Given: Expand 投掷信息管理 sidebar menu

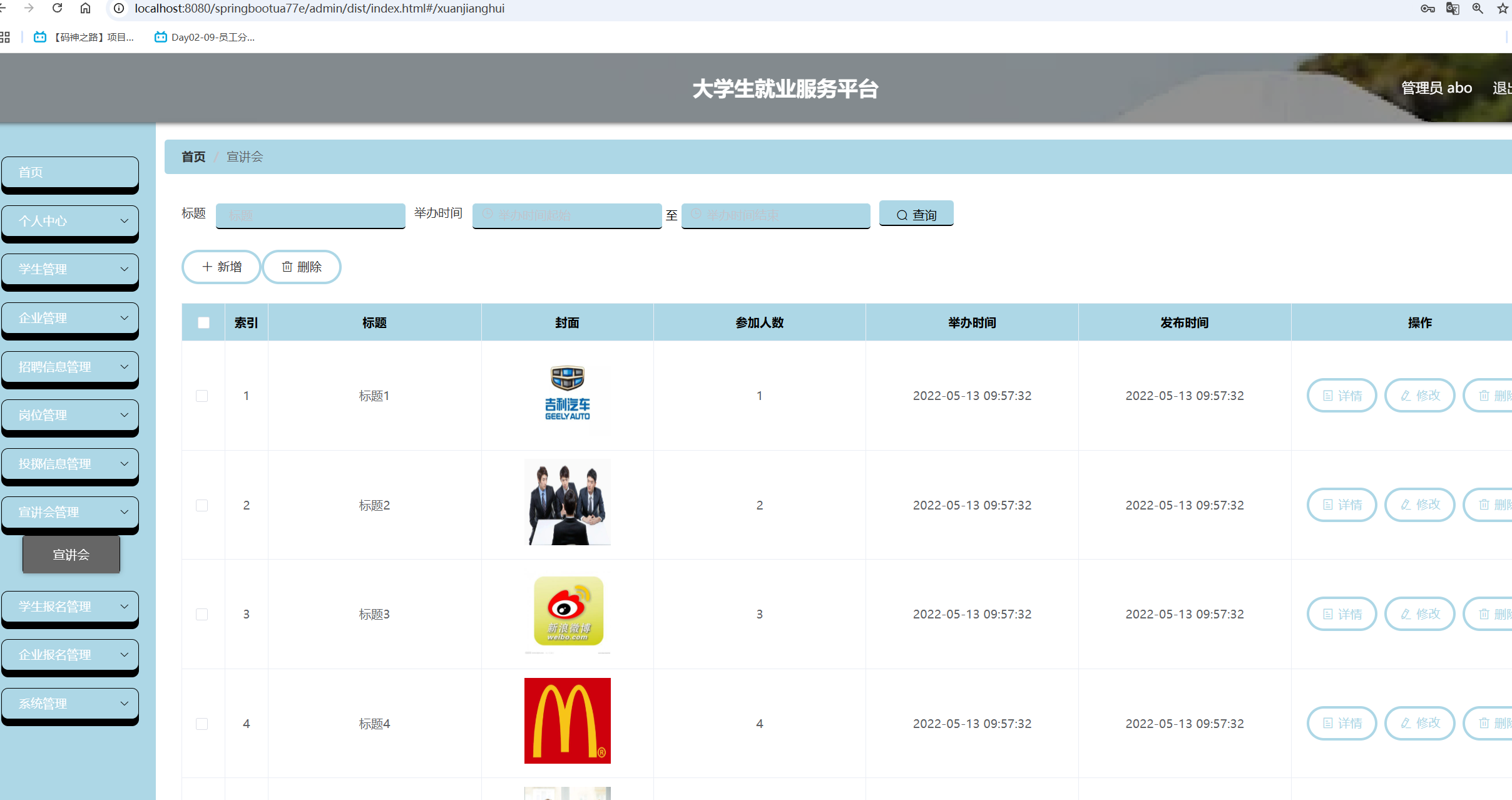Looking at the screenshot, I should [x=70, y=464].
